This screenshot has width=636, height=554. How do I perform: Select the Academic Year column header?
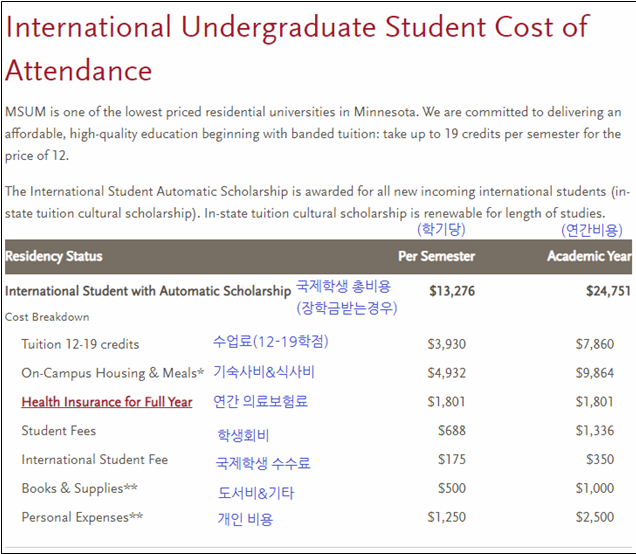point(589,256)
